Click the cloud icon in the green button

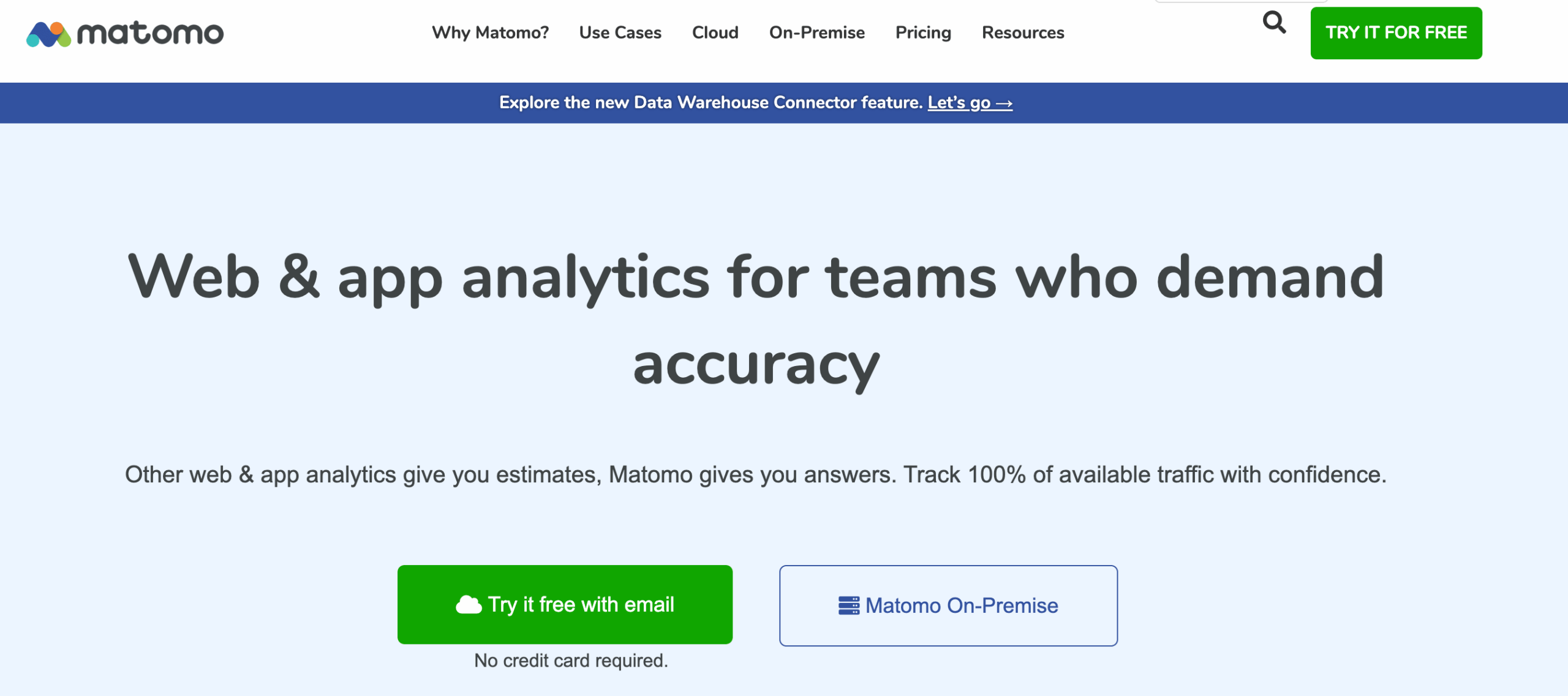click(x=469, y=604)
